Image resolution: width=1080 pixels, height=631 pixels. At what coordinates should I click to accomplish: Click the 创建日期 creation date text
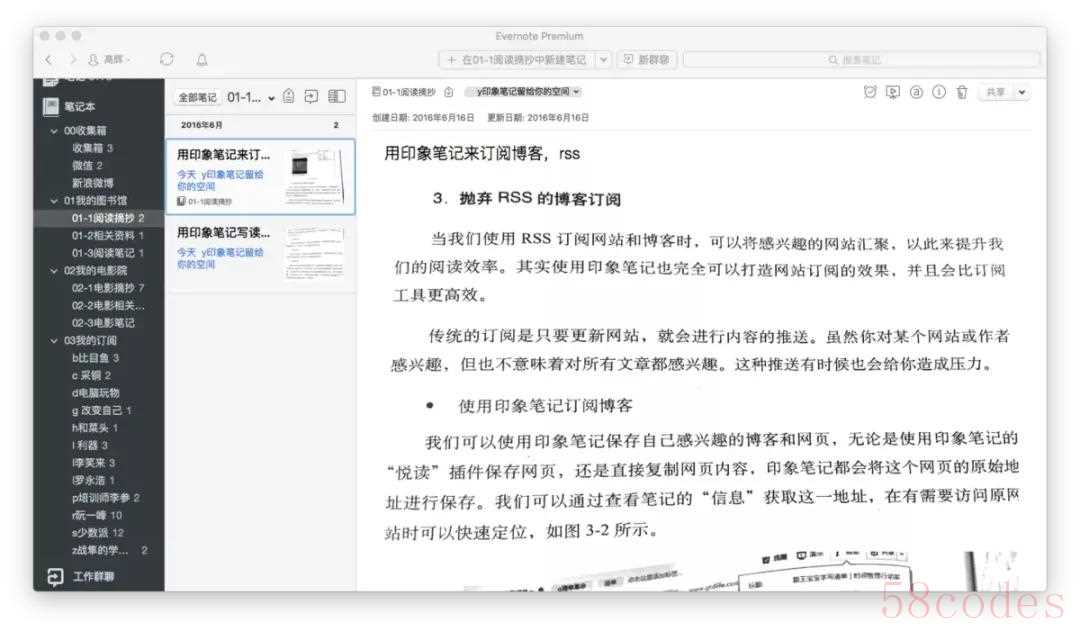(423, 118)
